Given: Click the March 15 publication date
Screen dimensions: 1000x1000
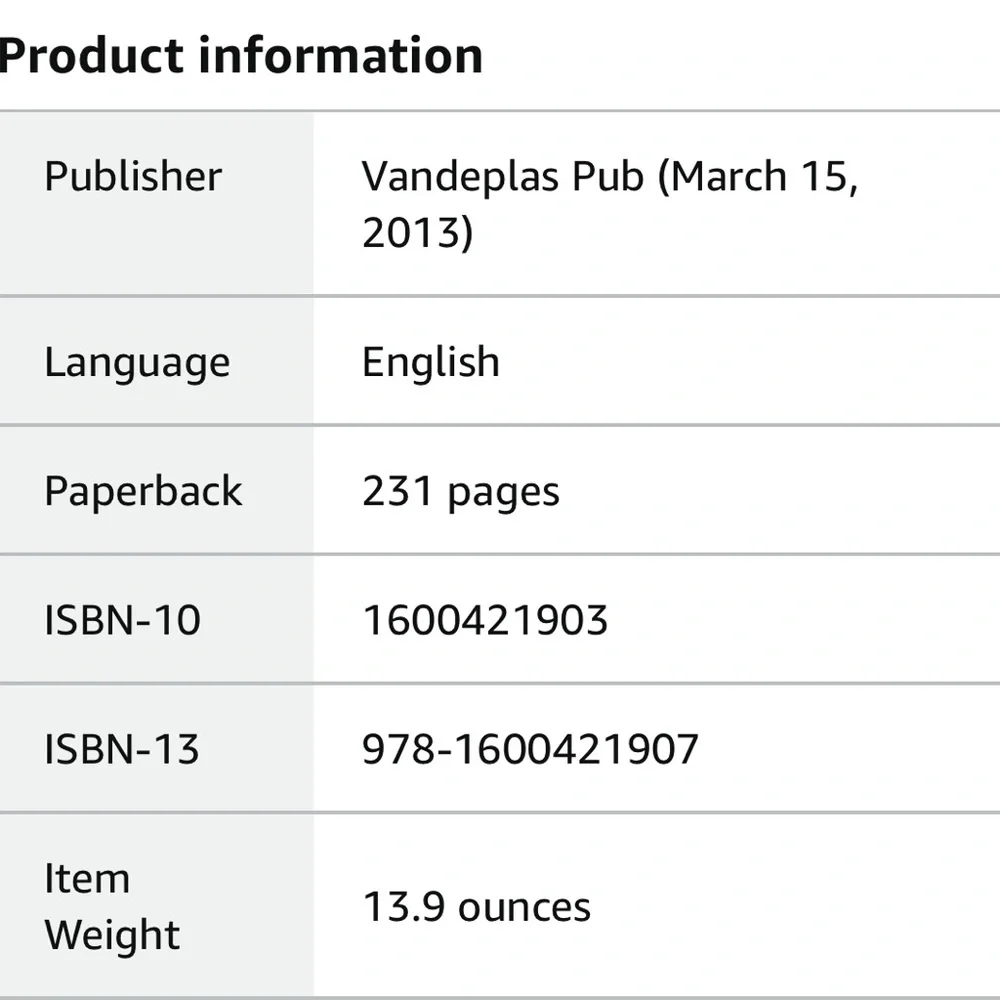Looking at the screenshot, I should (764, 177).
